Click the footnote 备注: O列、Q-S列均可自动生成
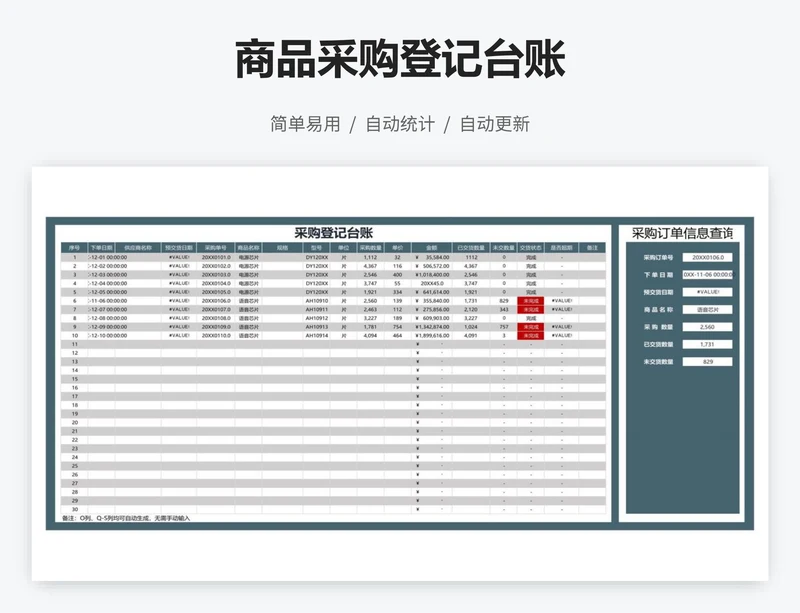 126,519
